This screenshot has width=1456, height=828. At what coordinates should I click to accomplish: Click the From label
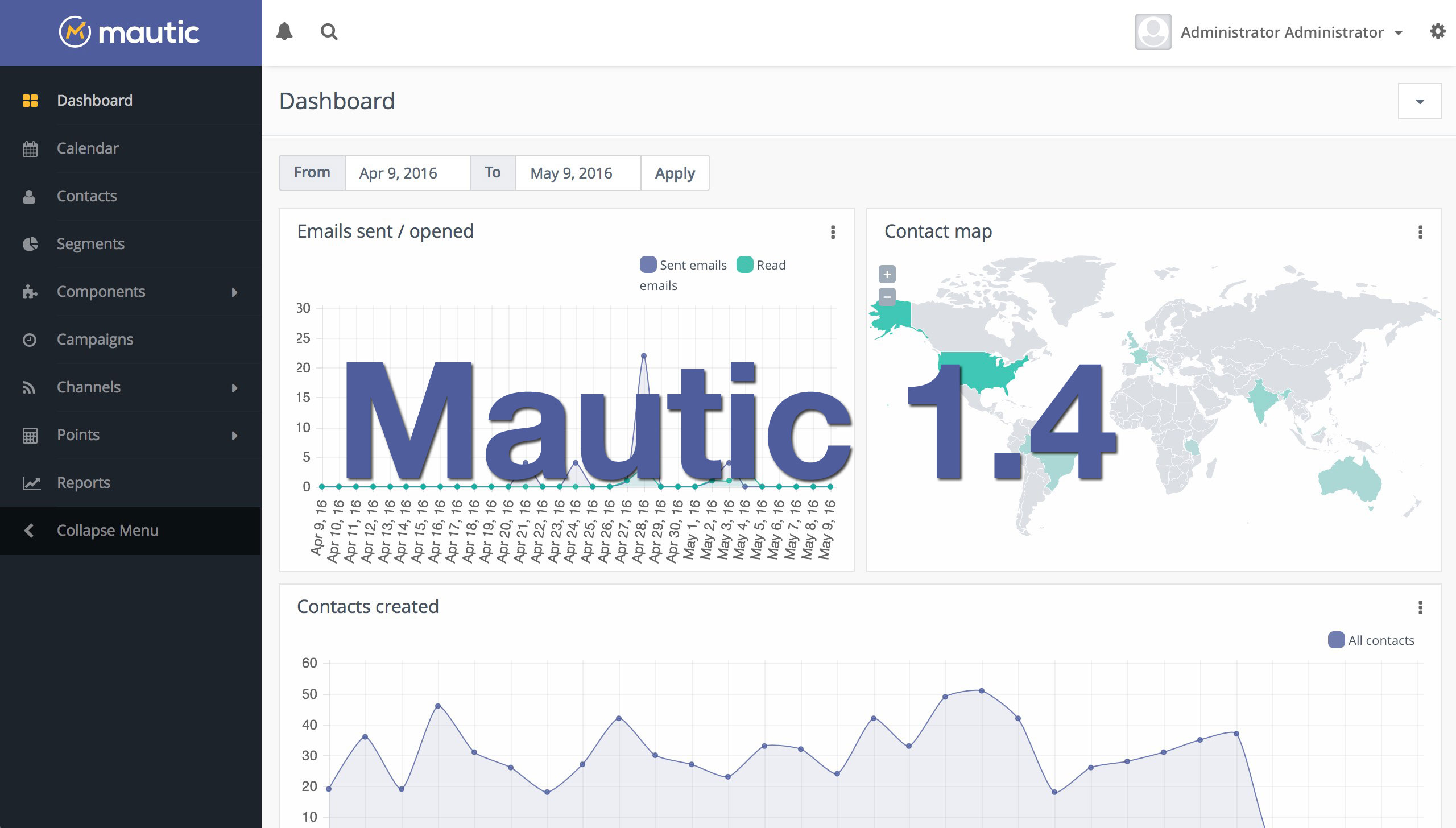point(312,172)
